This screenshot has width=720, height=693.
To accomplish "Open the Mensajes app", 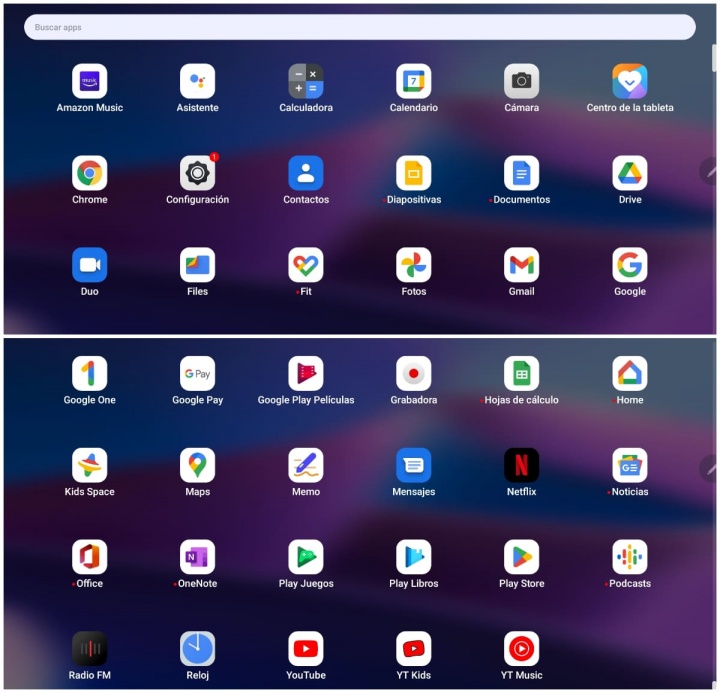I will [x=414, y=465].
